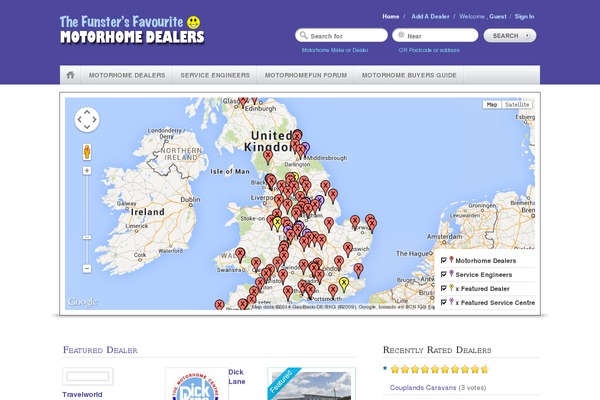Click the red pin near Glasgow
600x400 pixels.
pyautogui.click(x=243, y=101)
